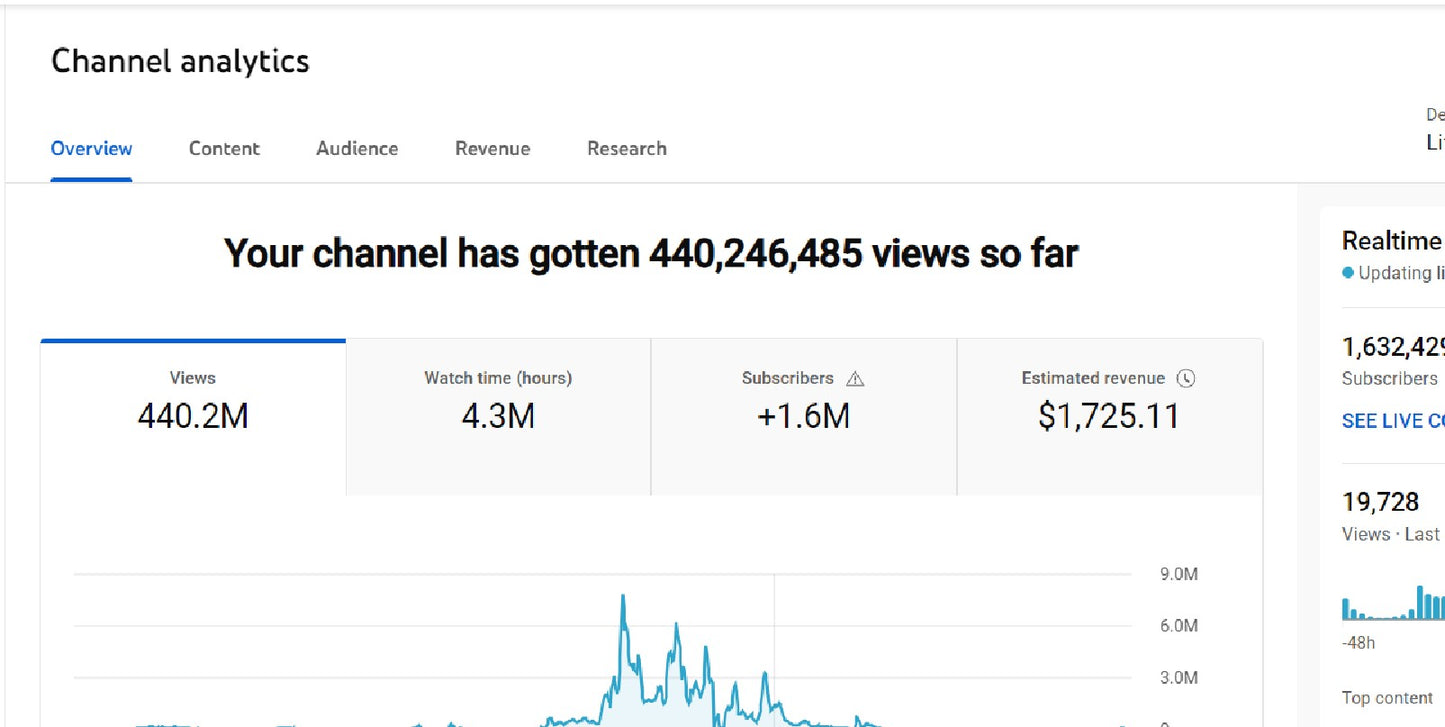This screenshot has width=1445, height=727.
Task: Select the Estimated revenue metric card
Action: 1109,415
